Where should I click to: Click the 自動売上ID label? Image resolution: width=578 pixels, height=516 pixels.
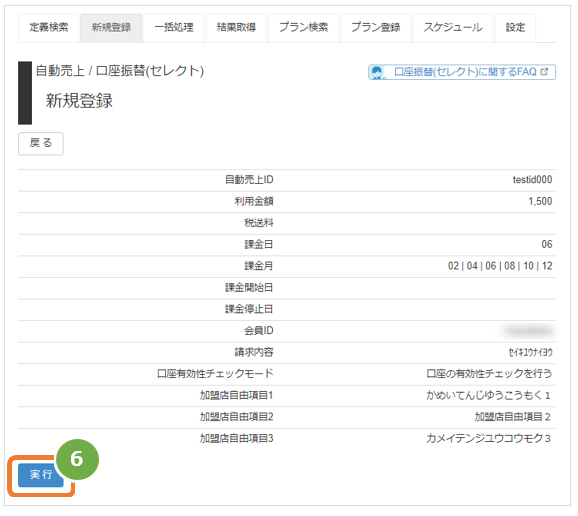[249, 180]
